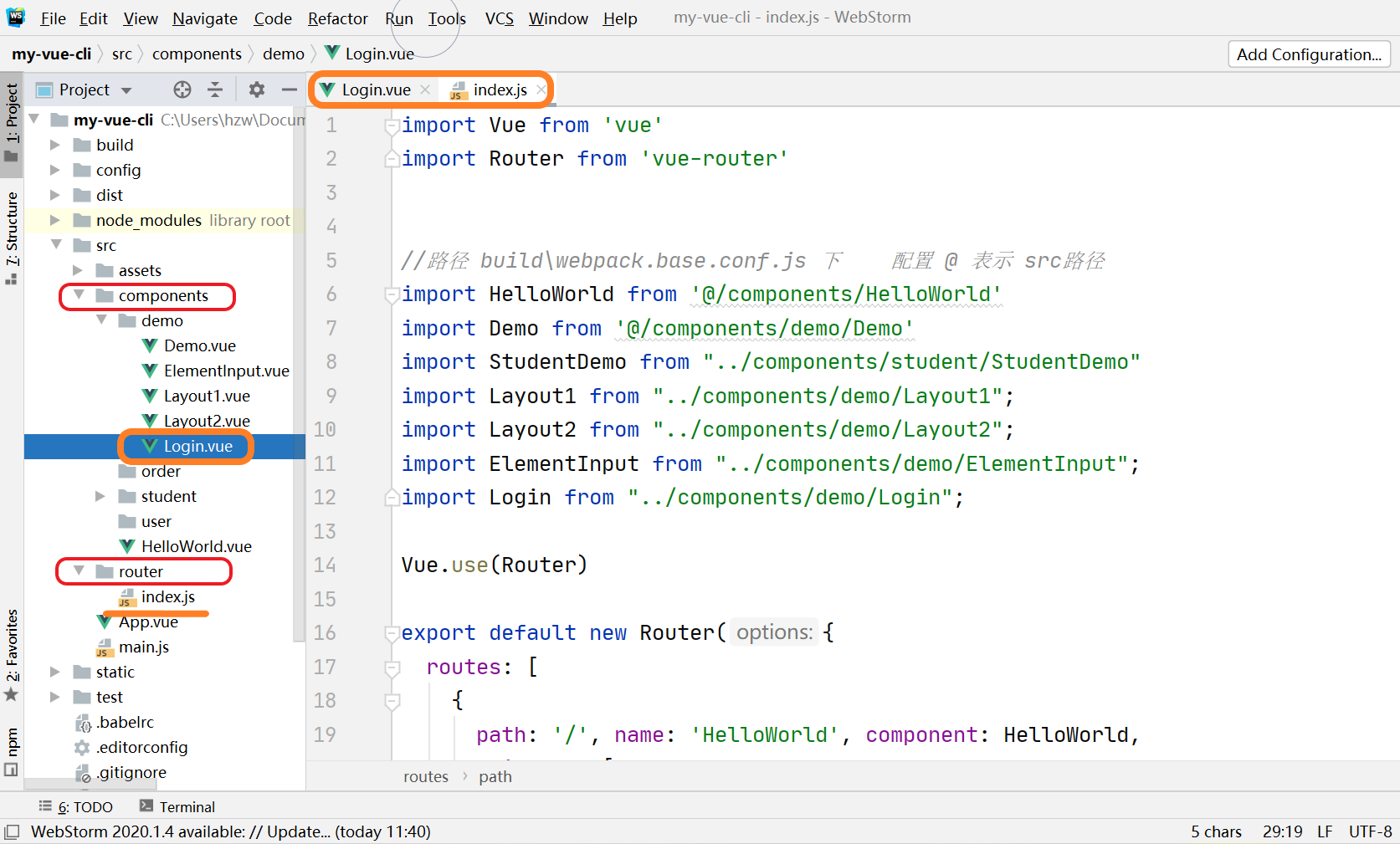Open the VCS menu
This screenshot has height=844, width=1400.
(x=500, y=18)
